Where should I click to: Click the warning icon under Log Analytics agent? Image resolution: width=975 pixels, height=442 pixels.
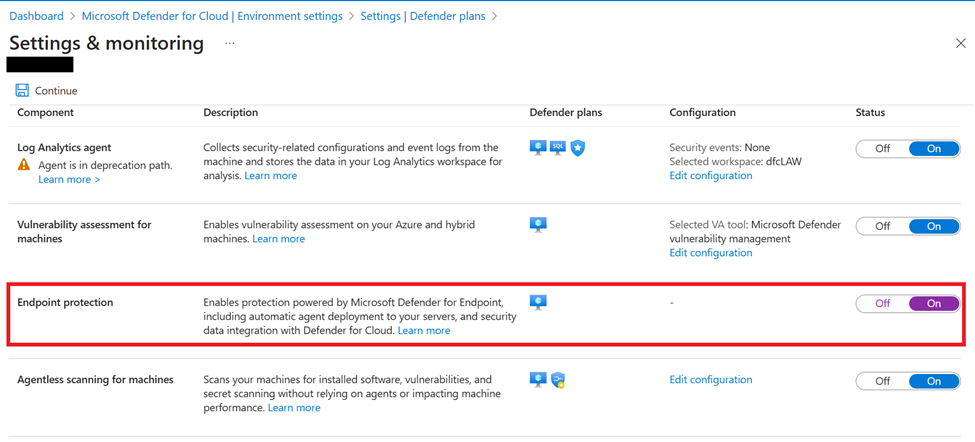click(x=24, y=165)
